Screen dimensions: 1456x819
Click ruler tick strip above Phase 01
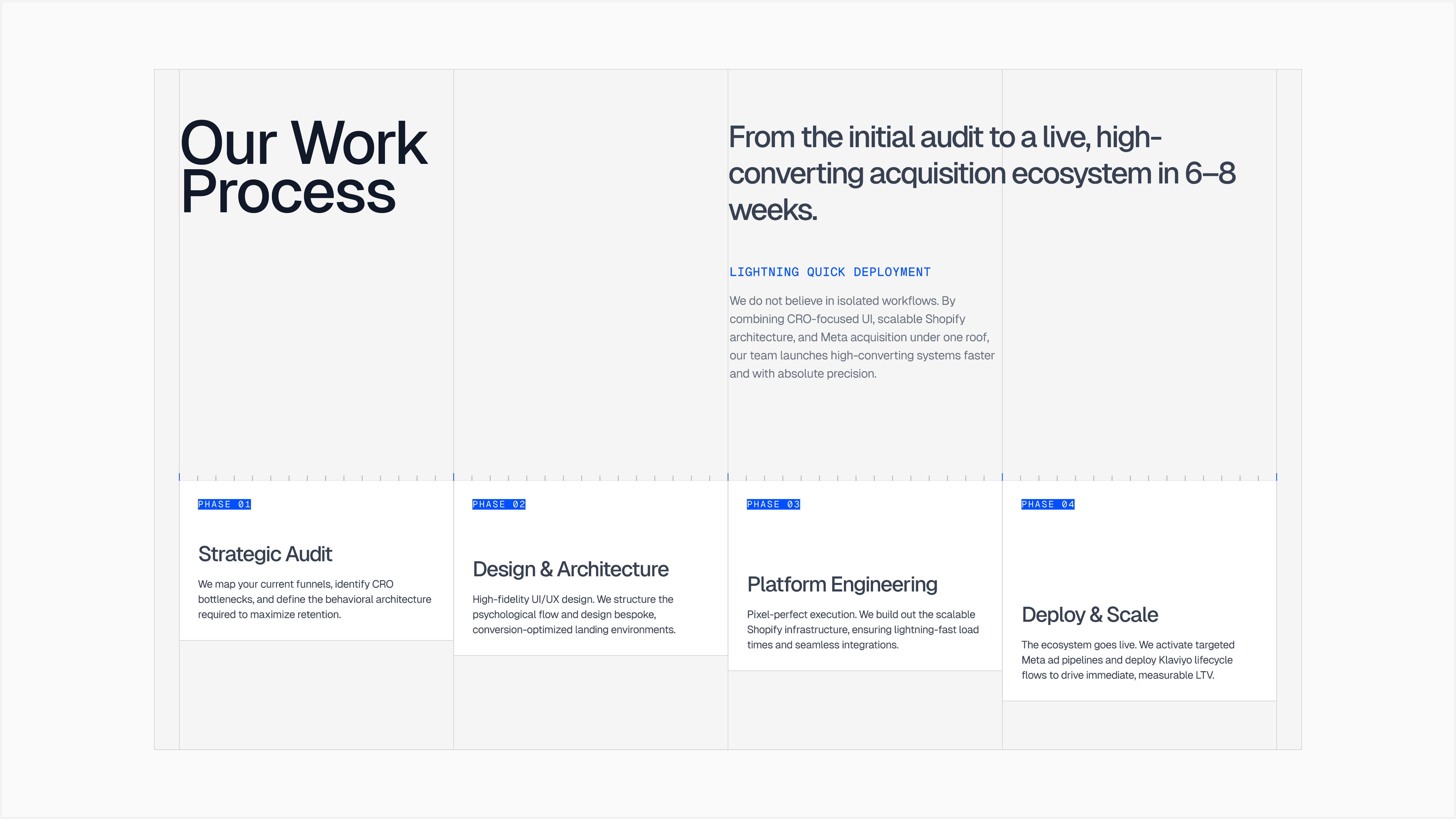point(316,478)
